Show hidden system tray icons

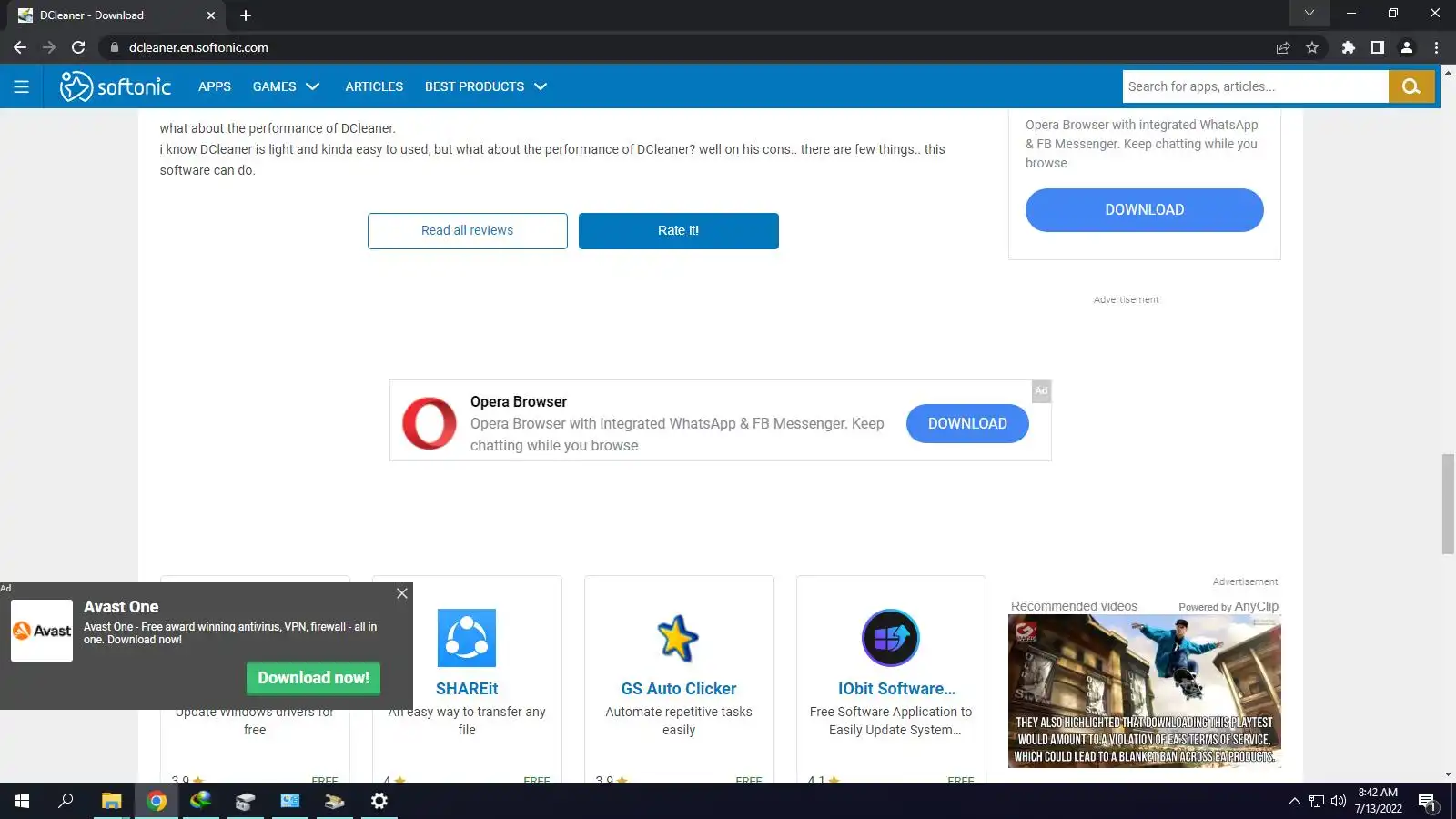click(1294, 801)
